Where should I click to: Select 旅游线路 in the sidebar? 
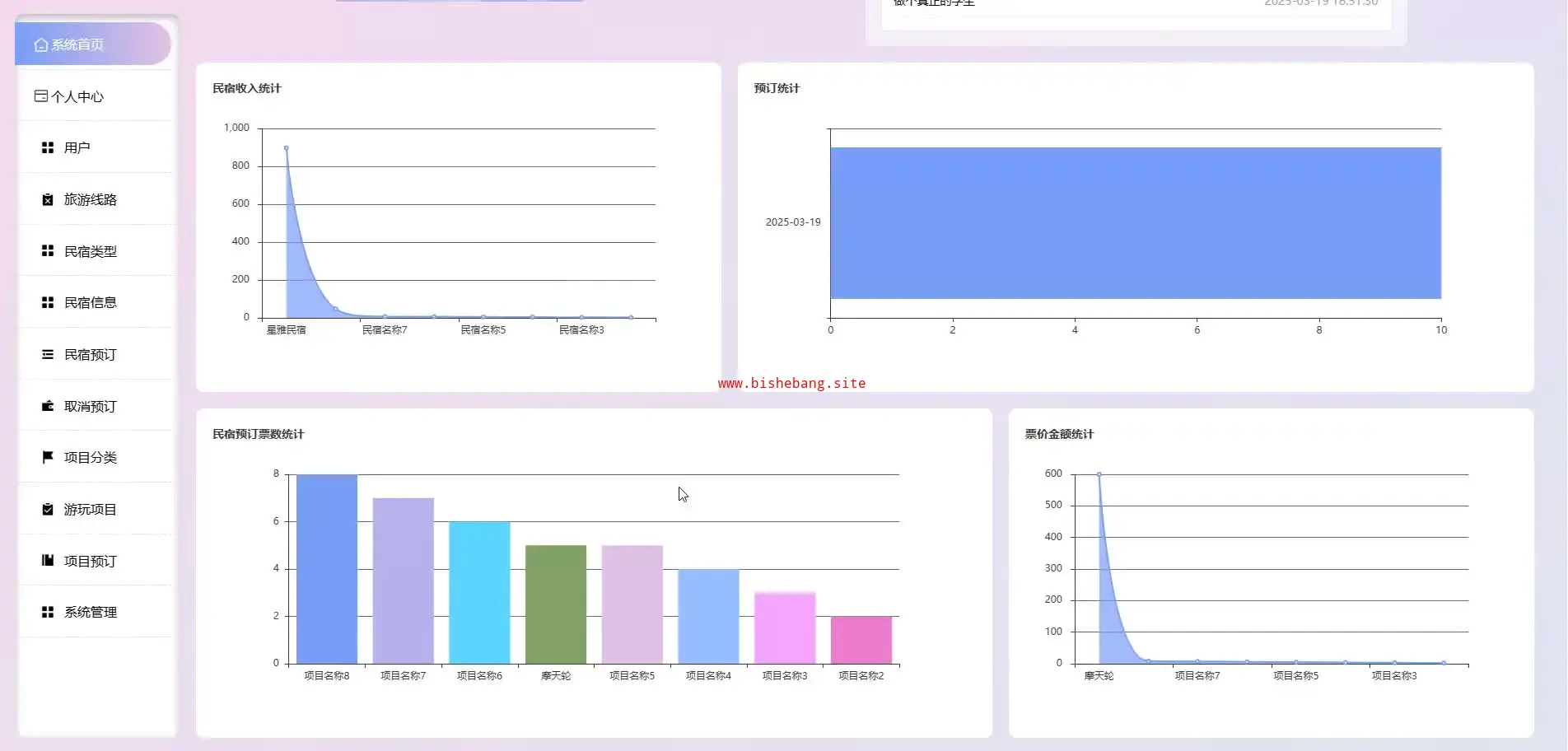[x=96, y=199]
